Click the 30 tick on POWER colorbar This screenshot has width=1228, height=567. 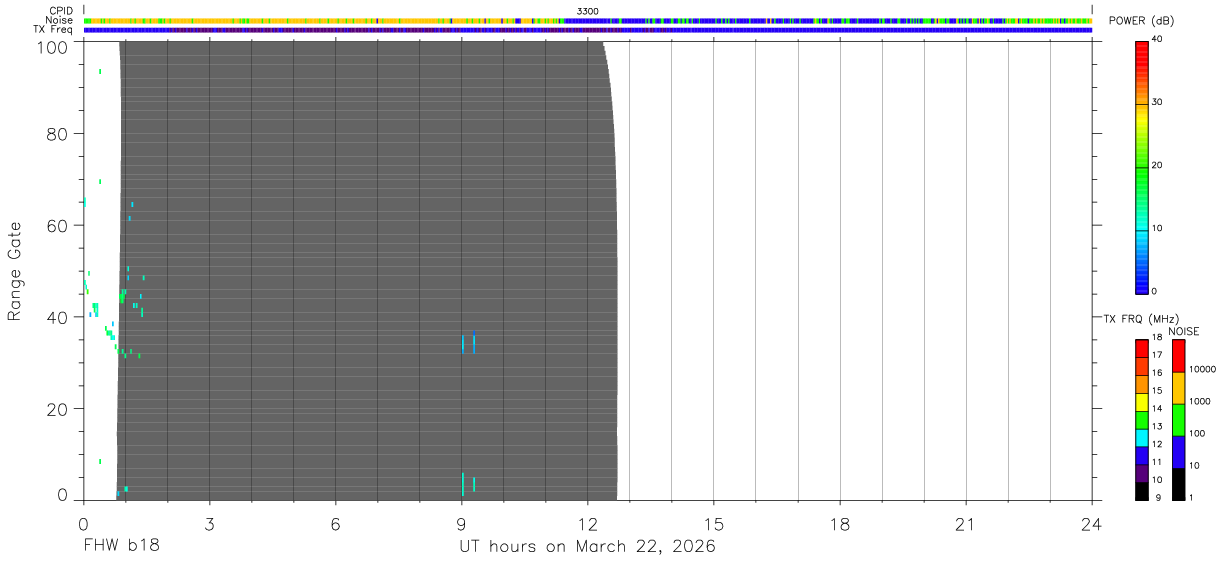click(x=1156, y=102)
